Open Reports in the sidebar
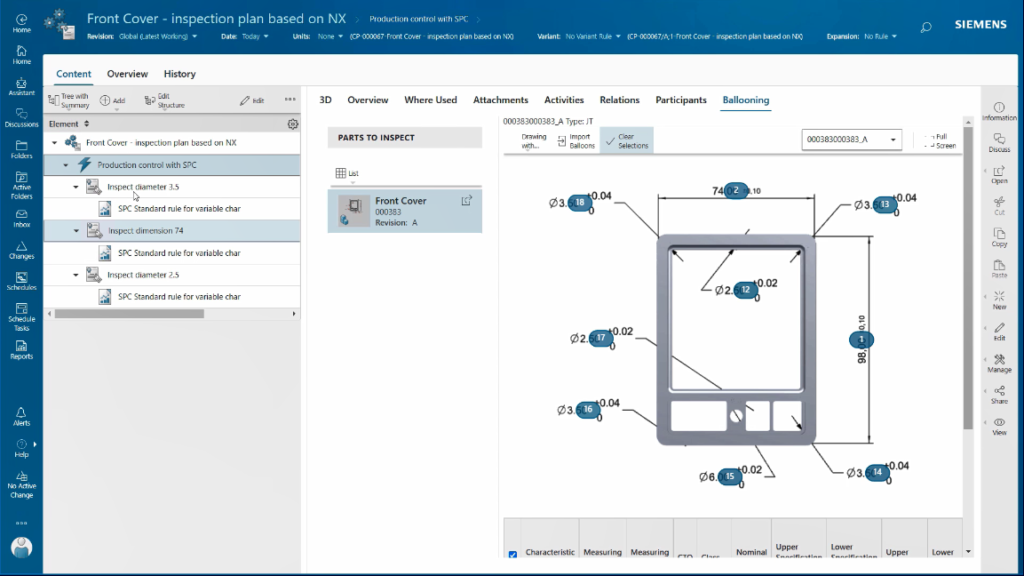This screenshot has height=576, width=1024. click(22, 350)
